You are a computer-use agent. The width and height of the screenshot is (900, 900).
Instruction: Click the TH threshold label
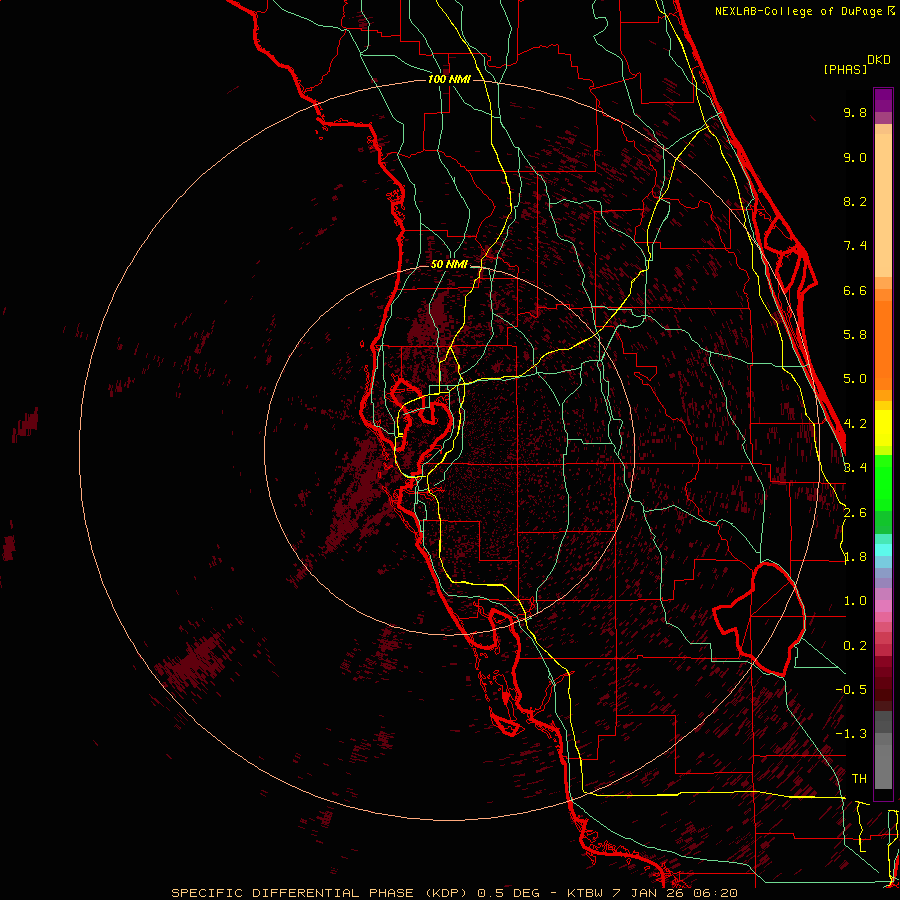(858, 778)
